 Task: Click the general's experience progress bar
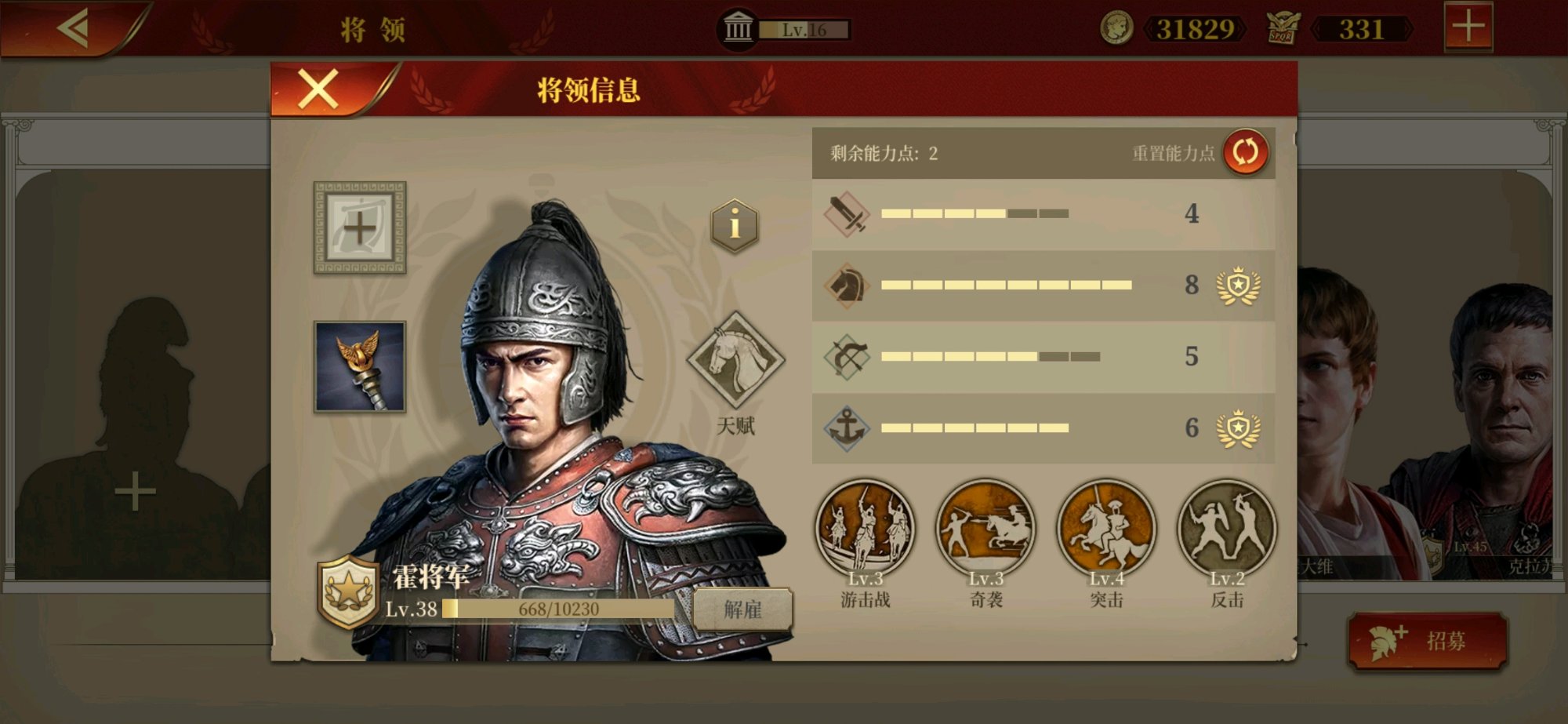pos(558,609)
